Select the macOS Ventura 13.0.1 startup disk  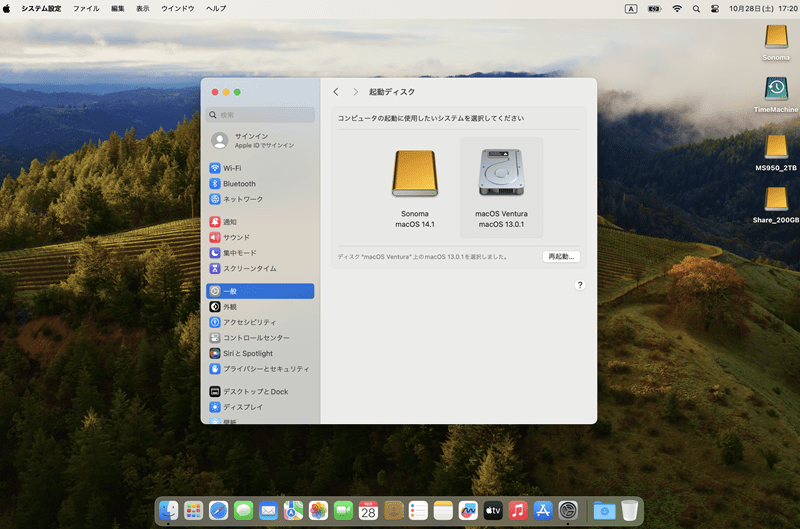501,187
